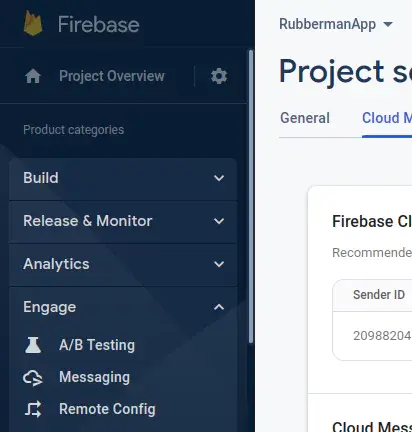Open Project Overview link
This screenshot has width=412, height=432.
tap(112, 76)
